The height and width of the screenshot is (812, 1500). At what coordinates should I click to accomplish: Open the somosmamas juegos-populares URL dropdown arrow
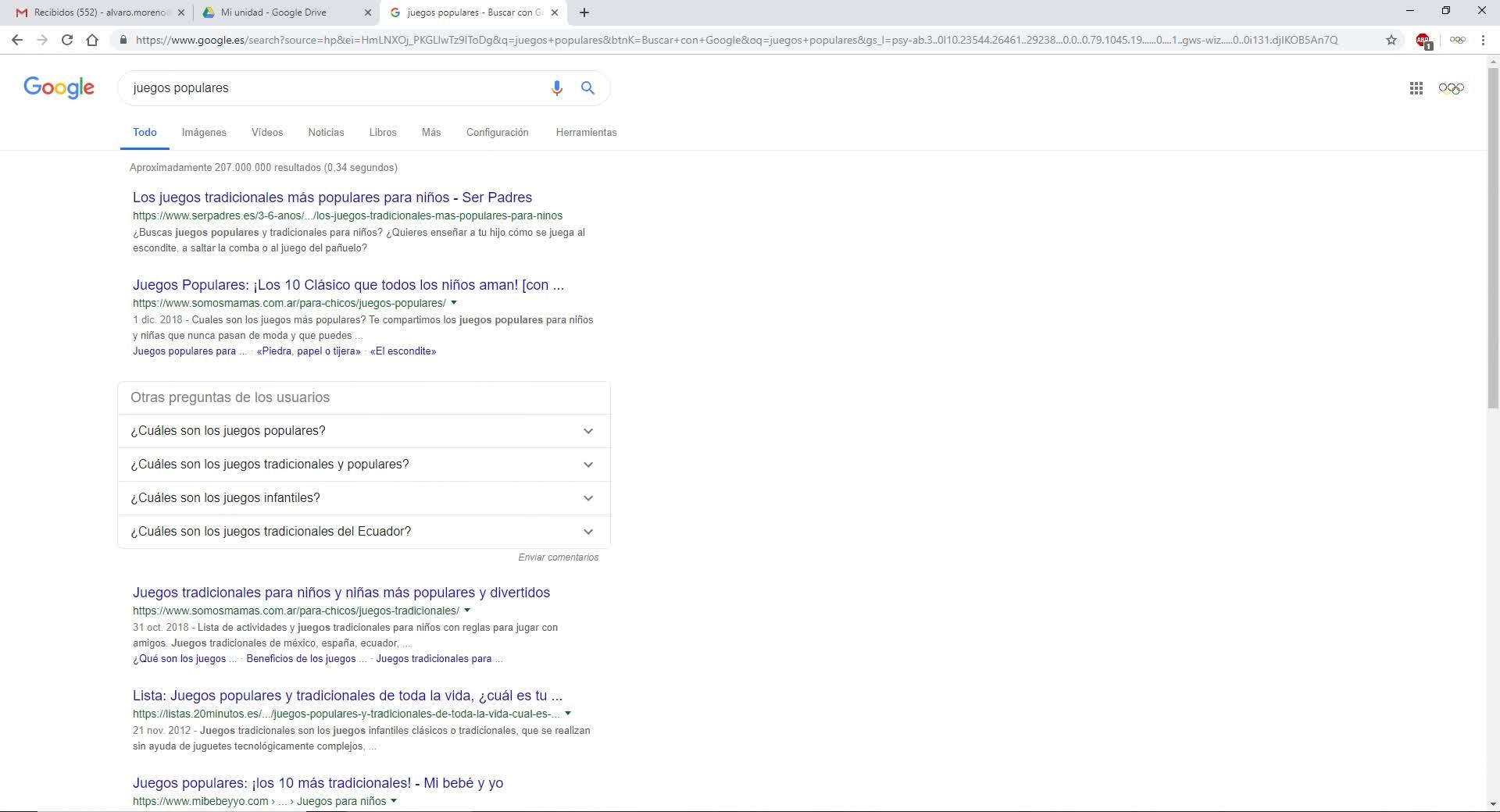tap(454, 303)
